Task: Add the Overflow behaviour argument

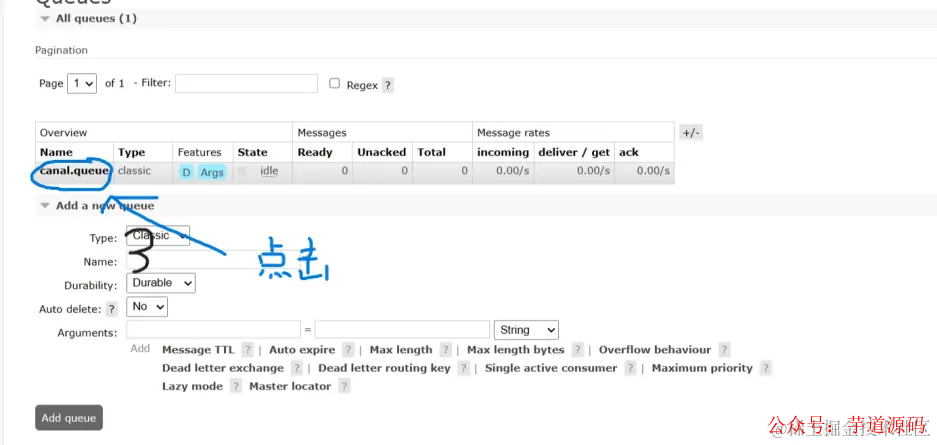Action: pos(655,350)
